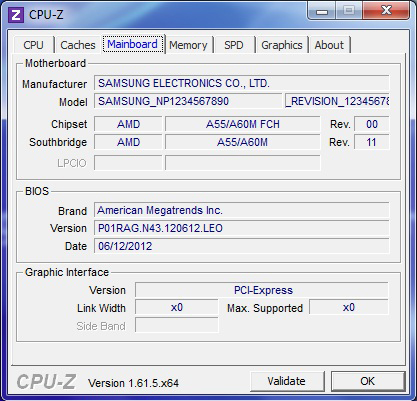Click the Version 1.61.5.x64 text
The image size is (417, 401).
pos(133,383)
